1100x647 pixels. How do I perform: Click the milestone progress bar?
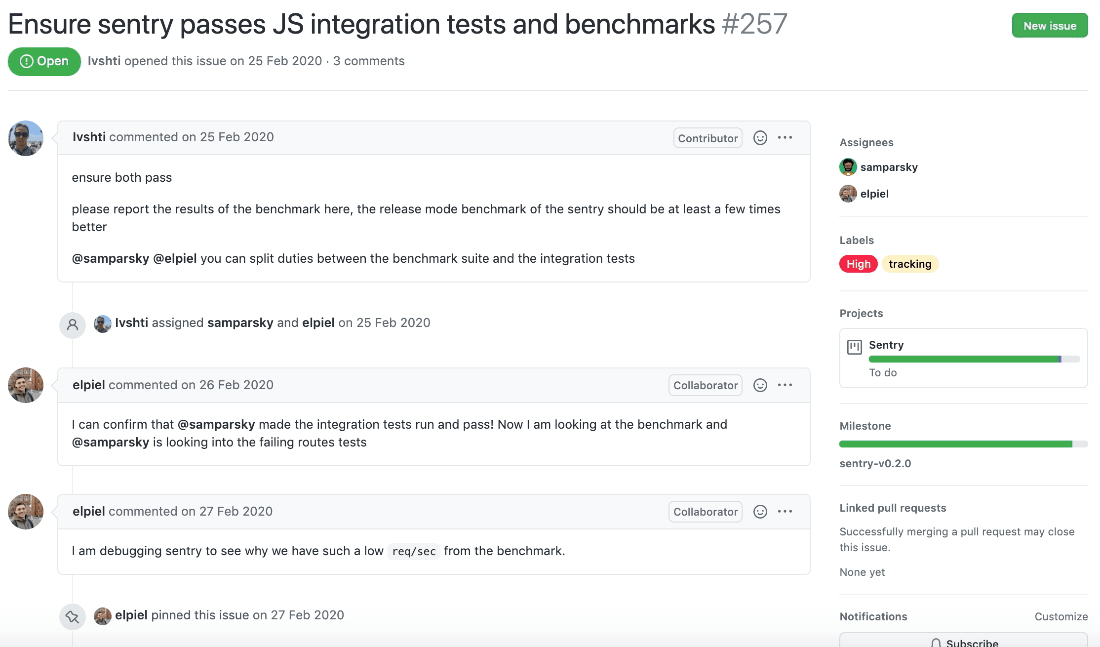(x=962, y=444)
